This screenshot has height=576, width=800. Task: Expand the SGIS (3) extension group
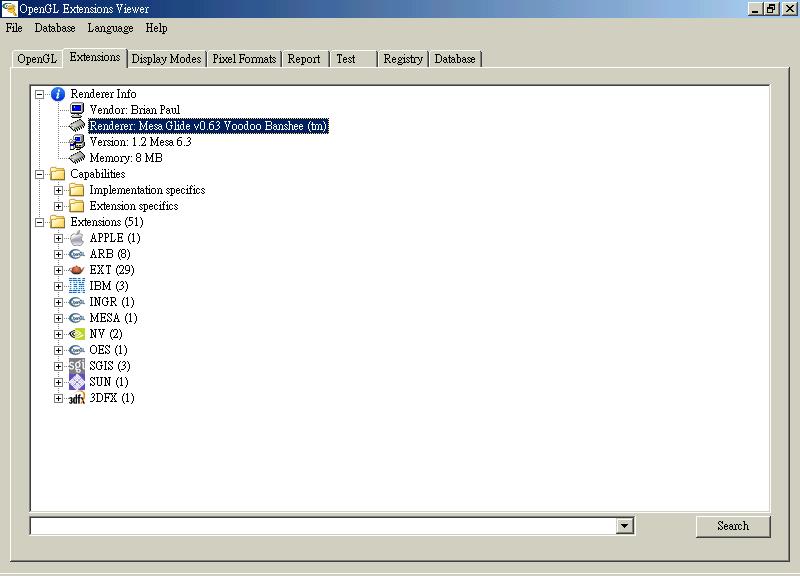(x=59, y=366)
